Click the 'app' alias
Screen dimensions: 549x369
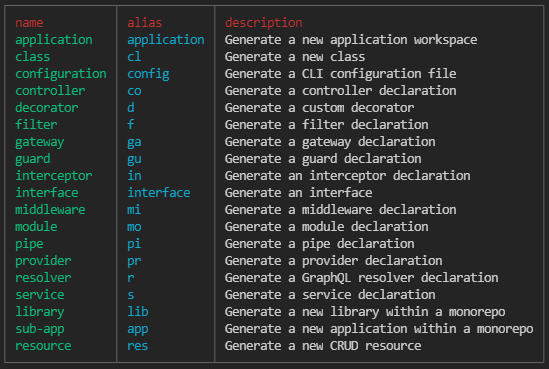[x=138, y=330]
